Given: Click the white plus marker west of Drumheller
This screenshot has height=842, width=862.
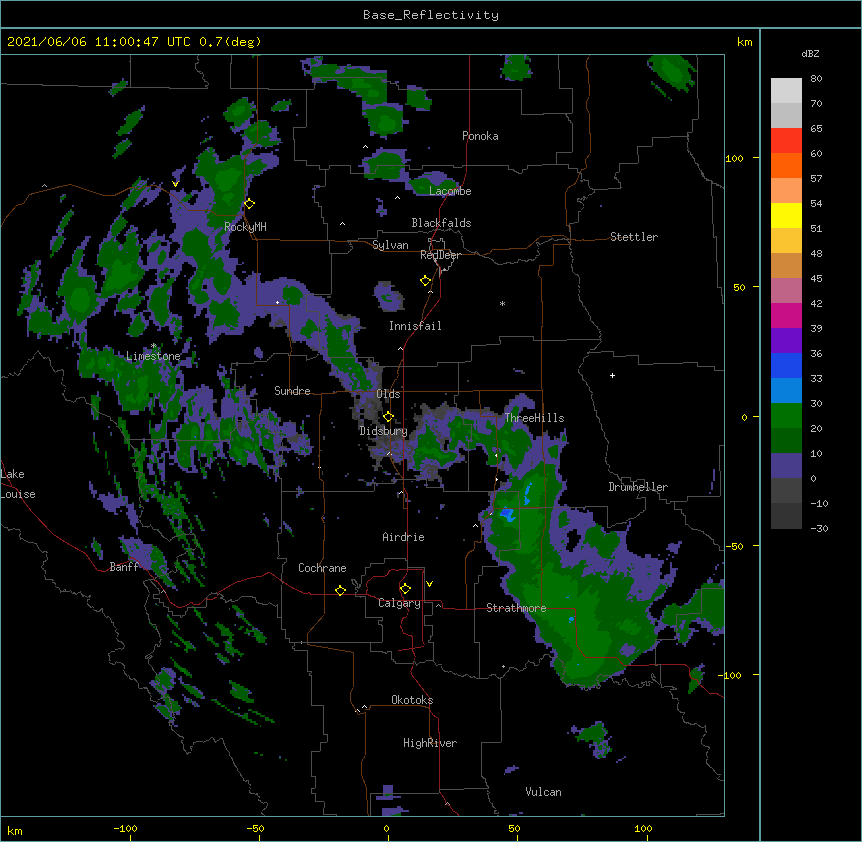Looking at the screenshot, I should [x=612, y=375].
